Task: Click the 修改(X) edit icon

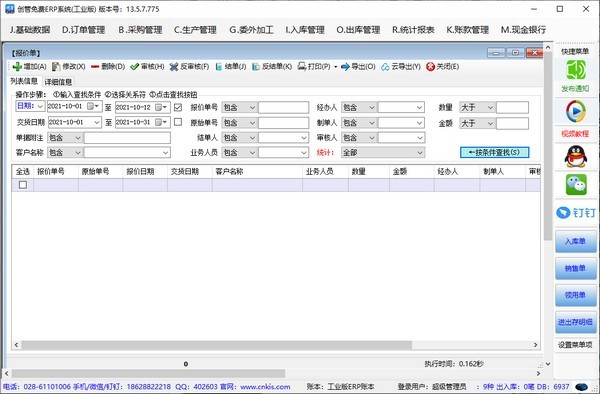Action: pos(56,67)
